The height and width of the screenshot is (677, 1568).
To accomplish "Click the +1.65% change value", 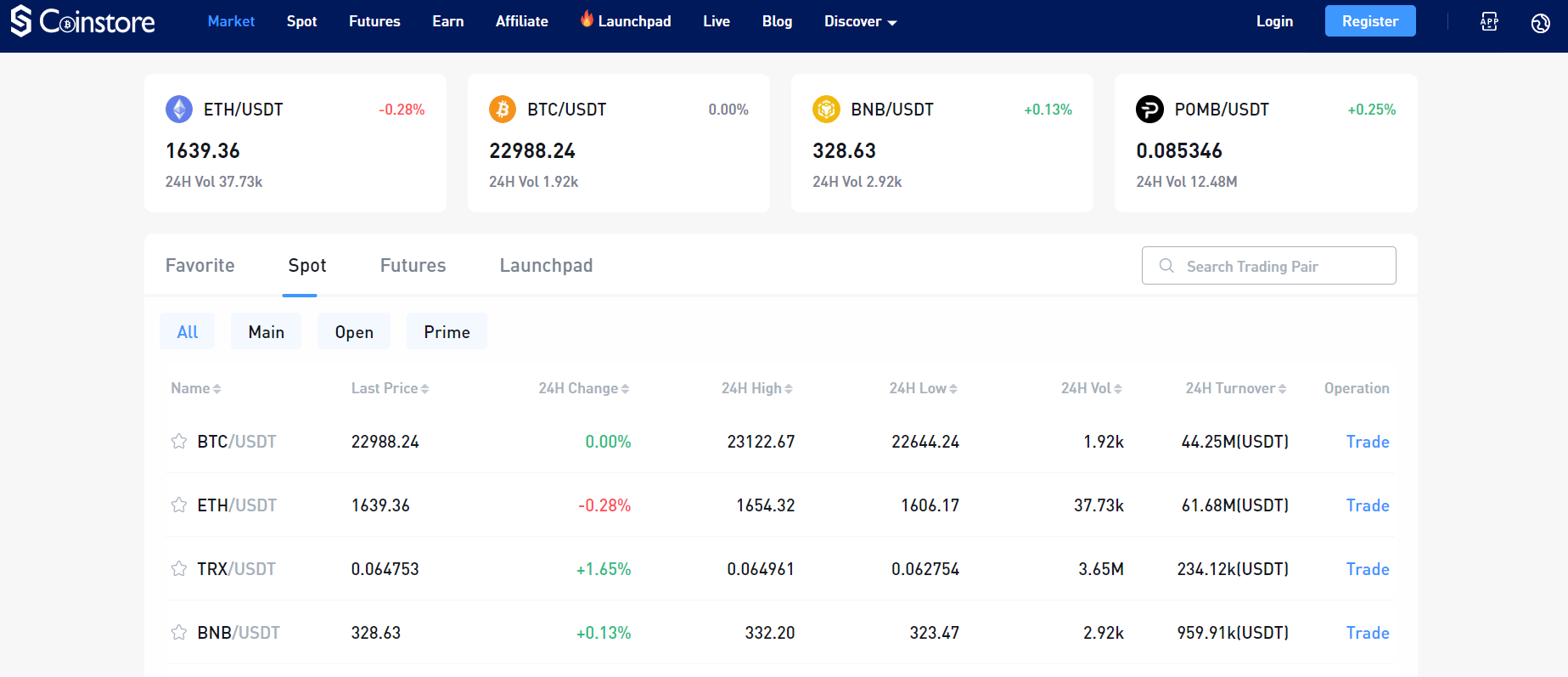I will coord(604,569).
